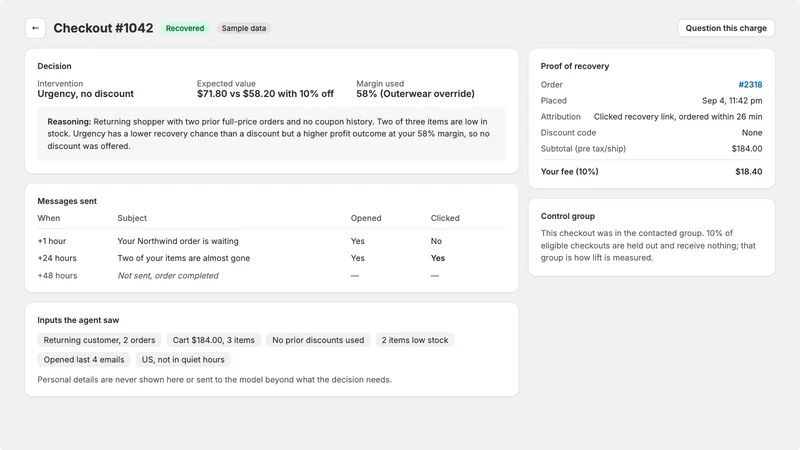
Task: Click the Control group description paragraph
Action: point(648,245)
